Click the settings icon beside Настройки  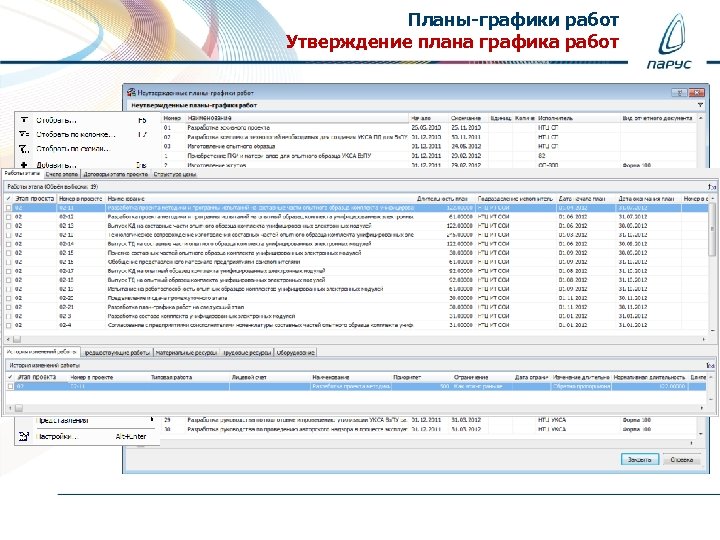tap(24, 436)
